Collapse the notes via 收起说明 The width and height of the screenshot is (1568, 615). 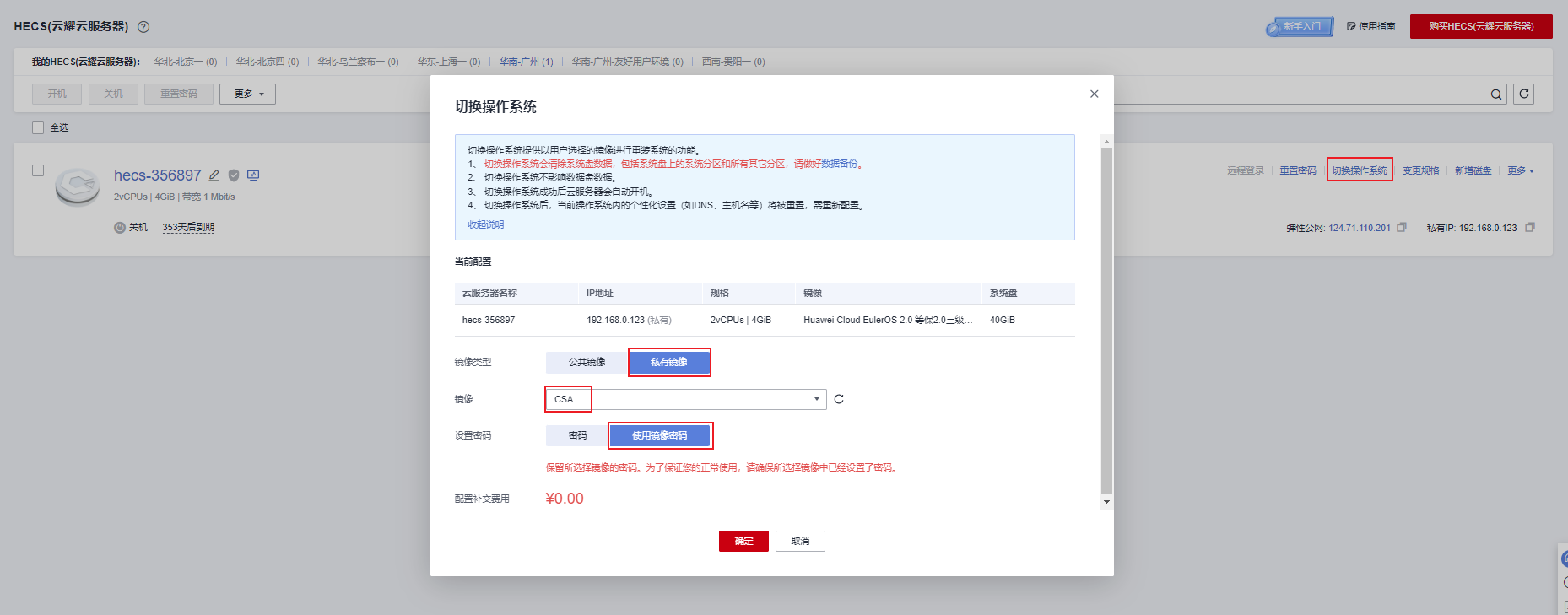(486, 224)
